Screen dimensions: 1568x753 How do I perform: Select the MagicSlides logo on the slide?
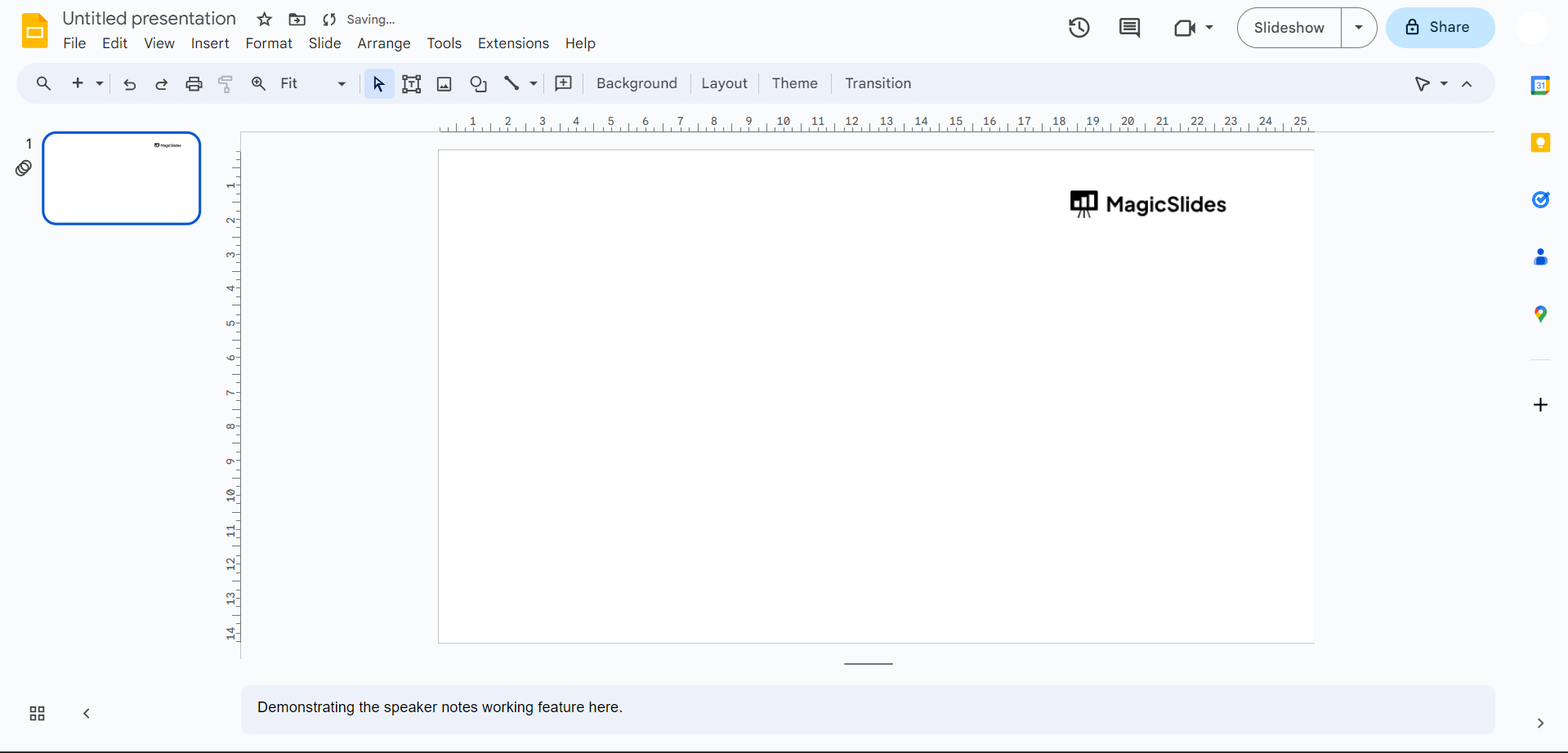[x=1148, y=204]
